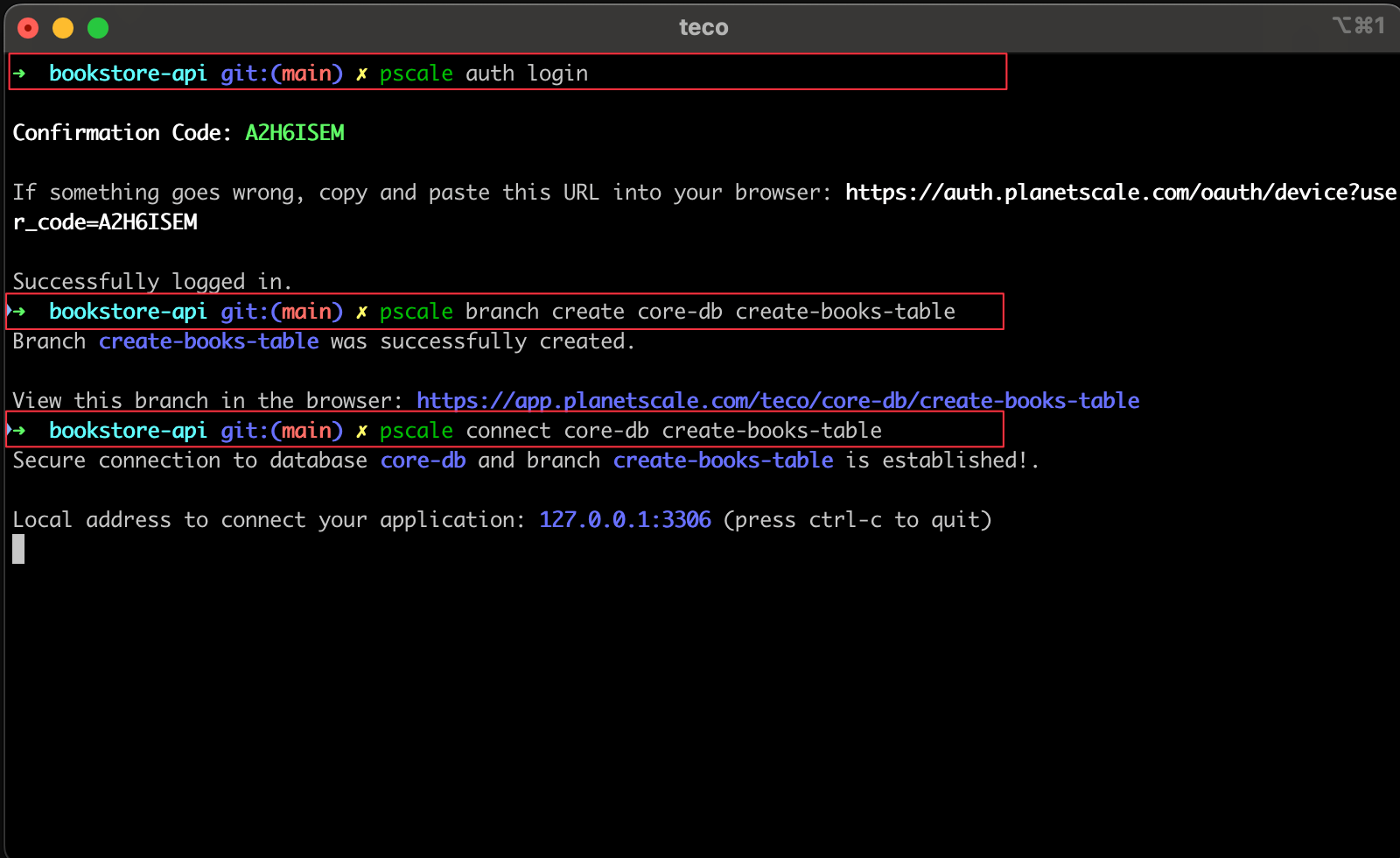1400x858 pixels.
Task: Click 'Successfully logged in.' message
Action: coord(152,282)
